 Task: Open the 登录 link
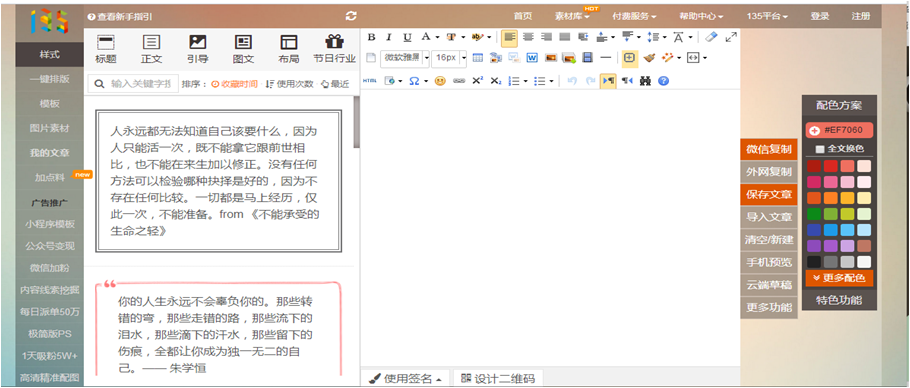(820, 16)
